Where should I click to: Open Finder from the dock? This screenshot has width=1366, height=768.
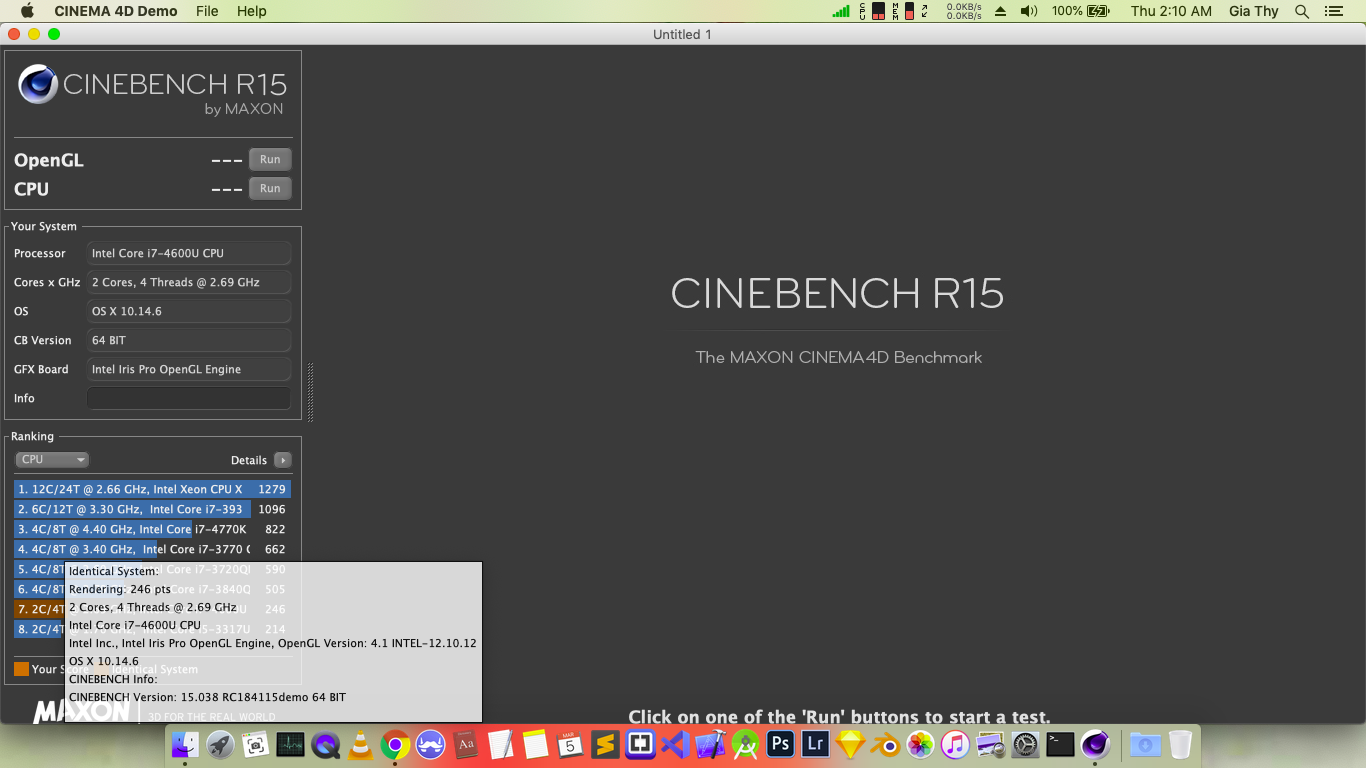(x=185, y=744)
